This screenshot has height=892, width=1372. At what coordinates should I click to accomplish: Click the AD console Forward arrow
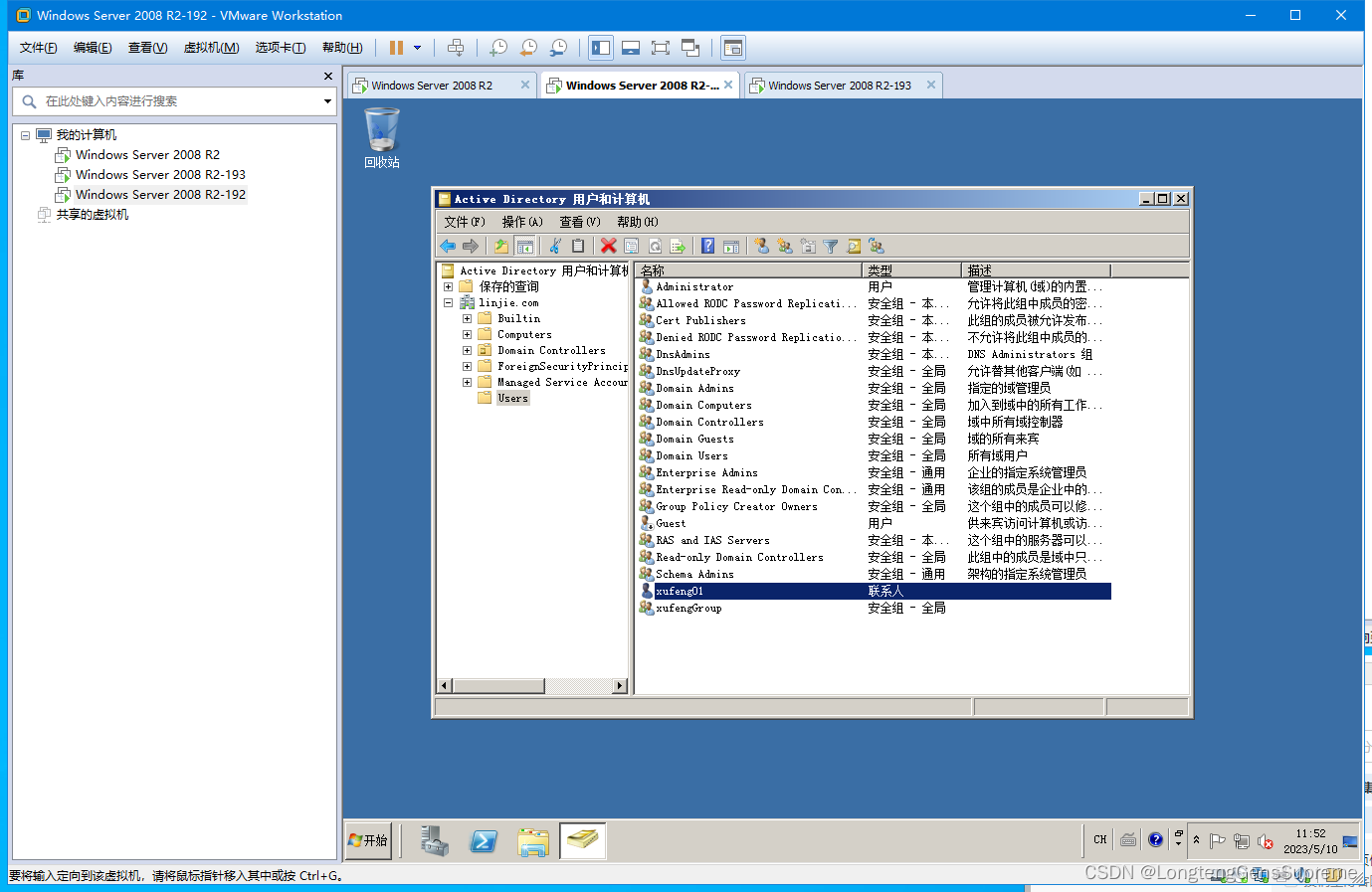[471, 246]
